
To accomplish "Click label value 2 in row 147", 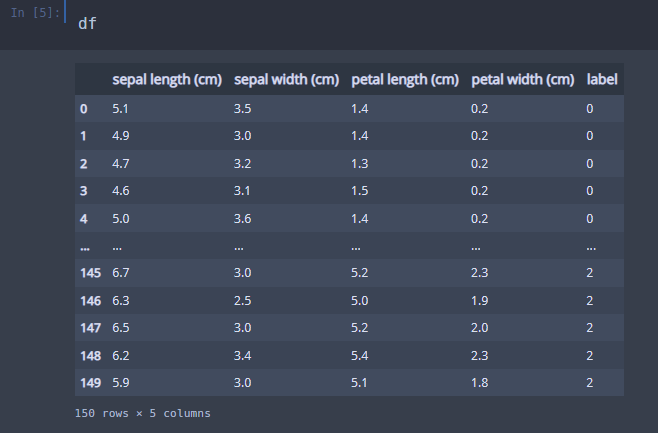I will pos(590,328).
